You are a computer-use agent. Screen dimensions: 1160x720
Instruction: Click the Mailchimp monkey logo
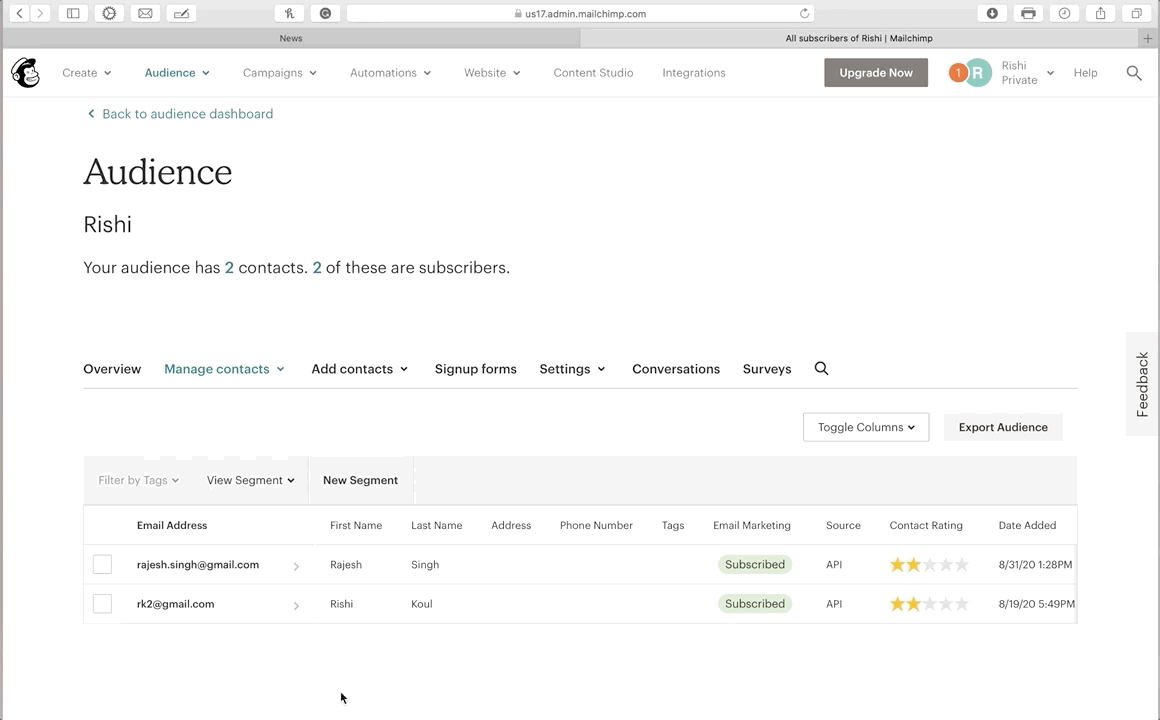[x=25, y=73]
